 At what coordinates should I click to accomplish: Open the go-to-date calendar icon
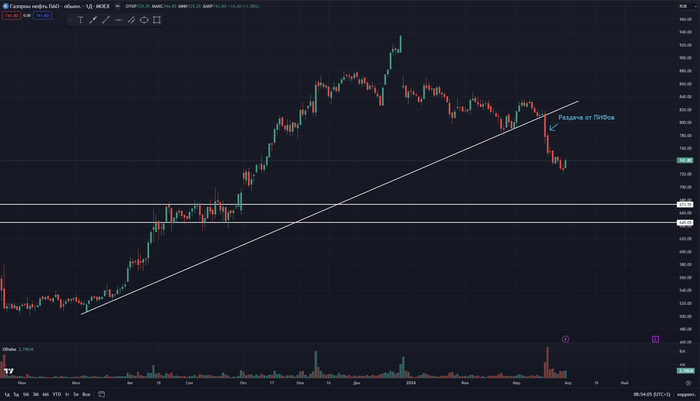(101, 394)
